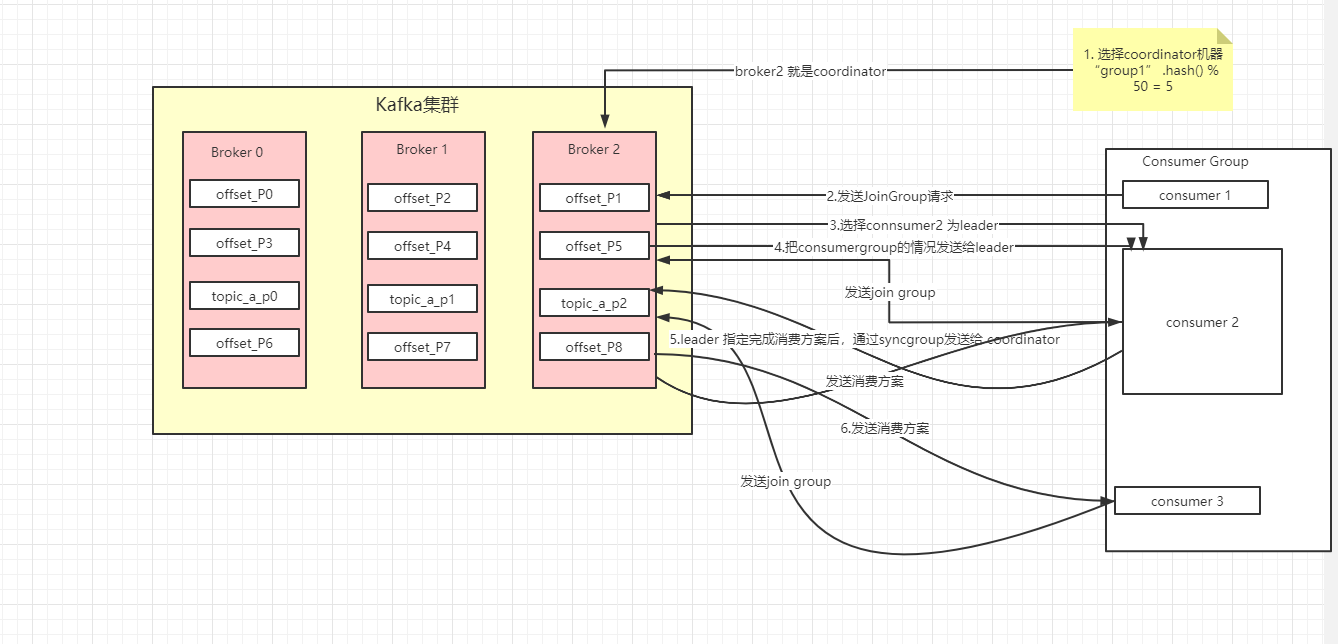Select the offset_P4 block

[x=422, y=245]
